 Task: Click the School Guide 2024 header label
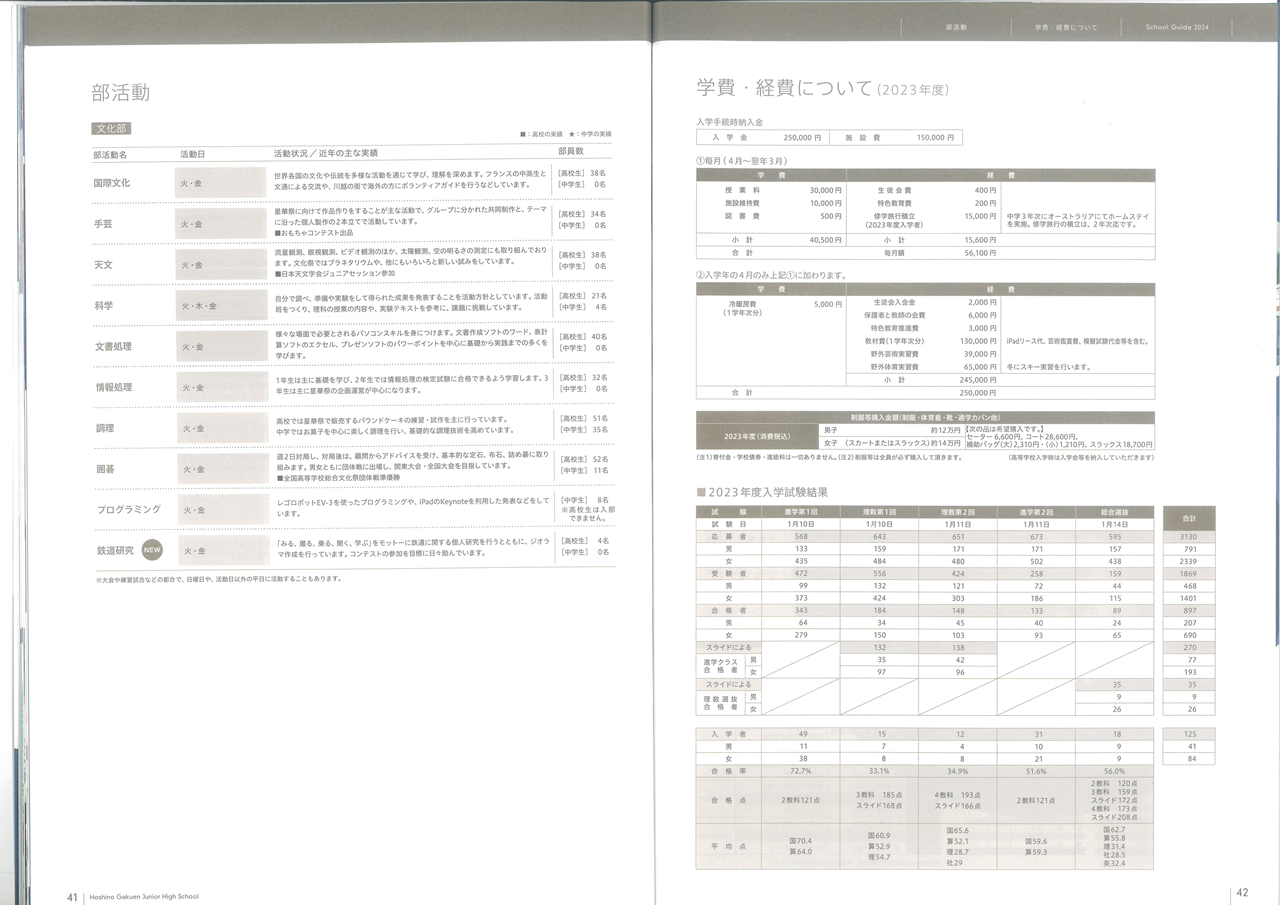coord(1177,27)
